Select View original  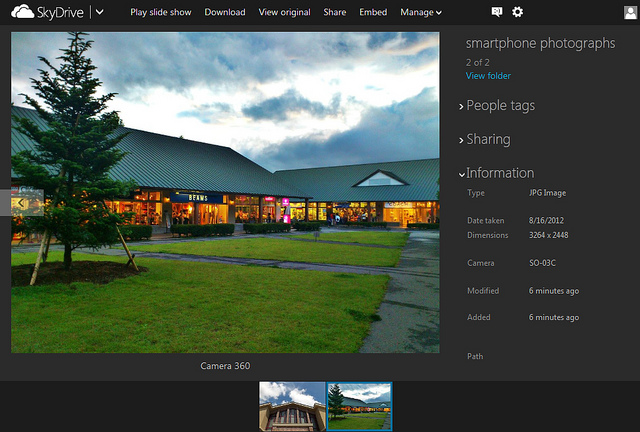(284, 12)
